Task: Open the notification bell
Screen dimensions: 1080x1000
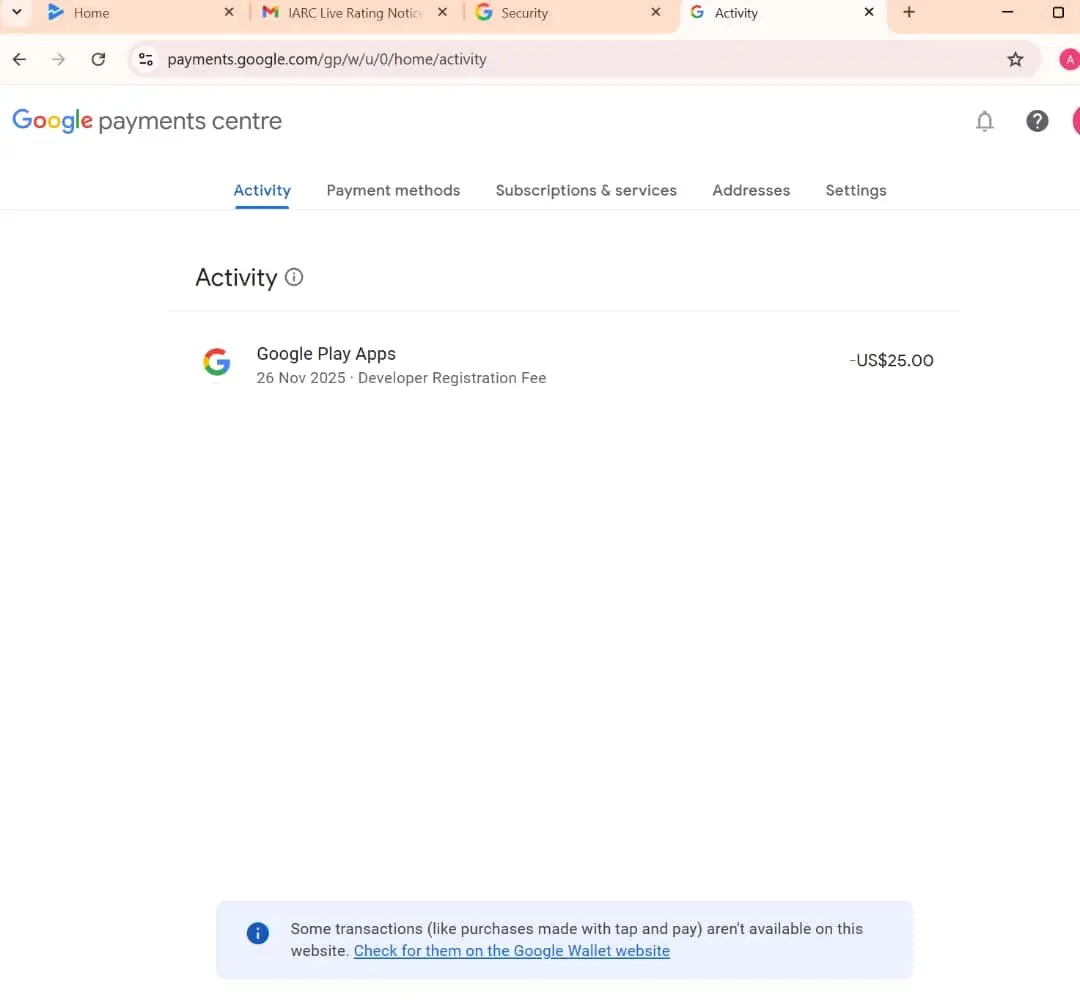Action: click(x=985, y=120)
